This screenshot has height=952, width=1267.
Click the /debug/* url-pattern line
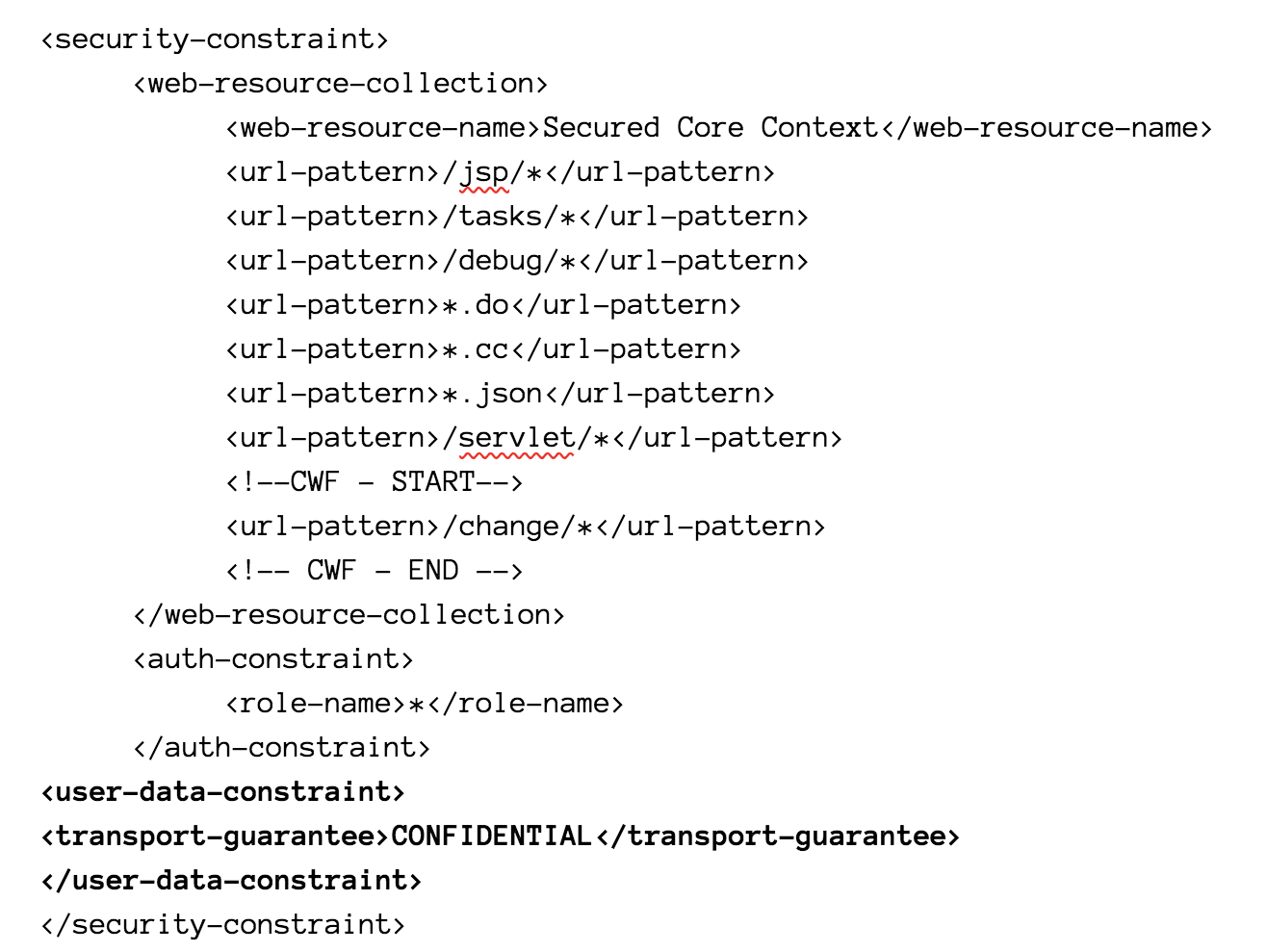(516, 261)
